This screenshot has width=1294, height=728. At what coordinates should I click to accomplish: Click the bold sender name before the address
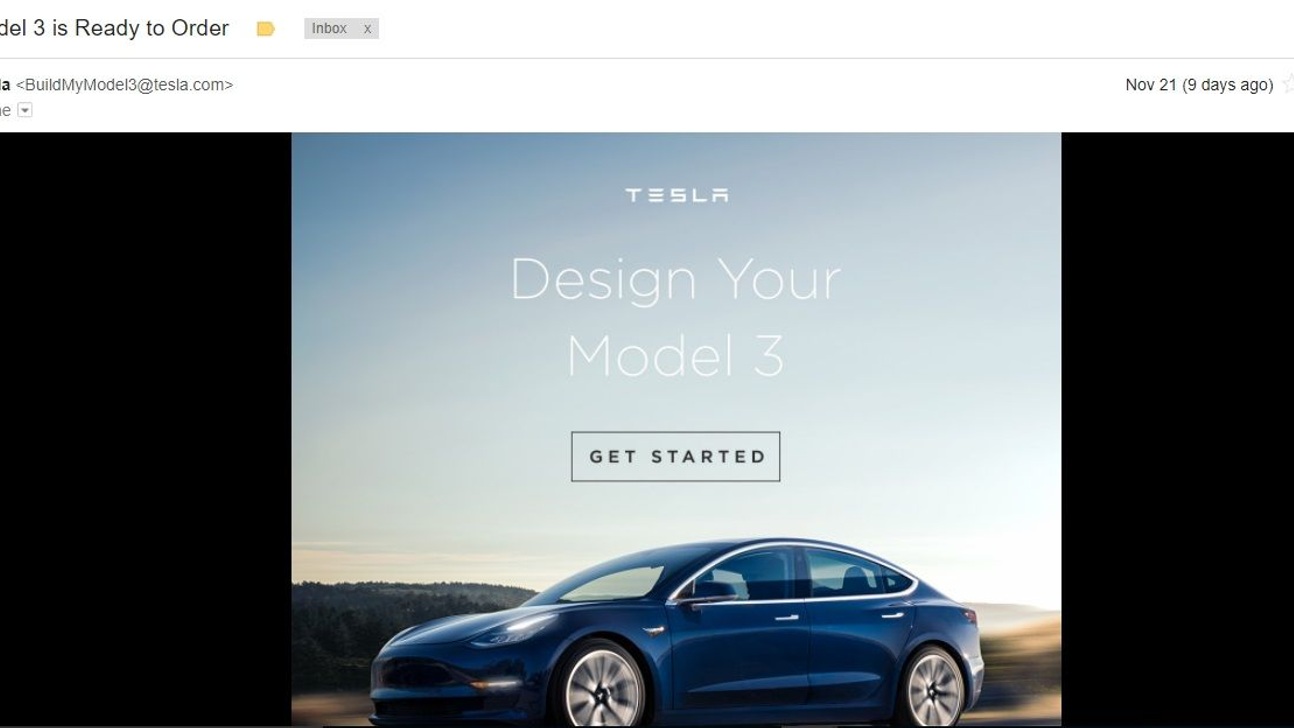[5, 85]
